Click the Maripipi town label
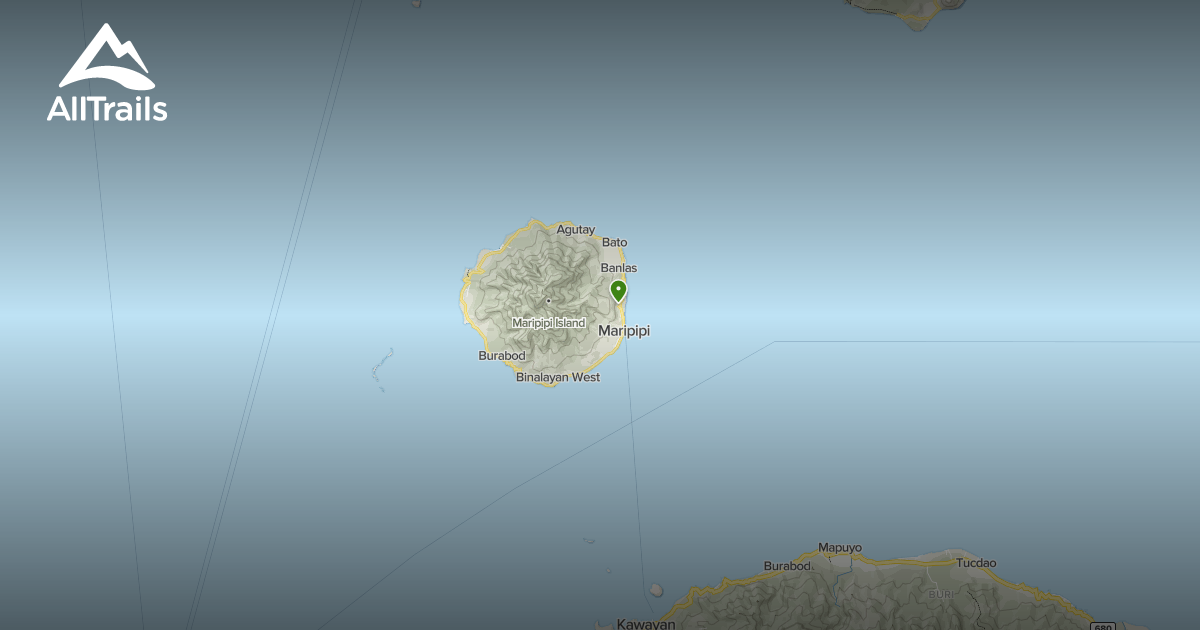 [623, 331]
